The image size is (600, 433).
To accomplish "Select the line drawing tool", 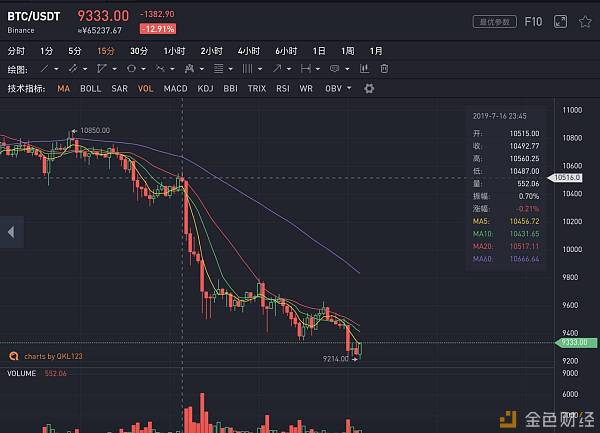I will click(x=44, y=69).
